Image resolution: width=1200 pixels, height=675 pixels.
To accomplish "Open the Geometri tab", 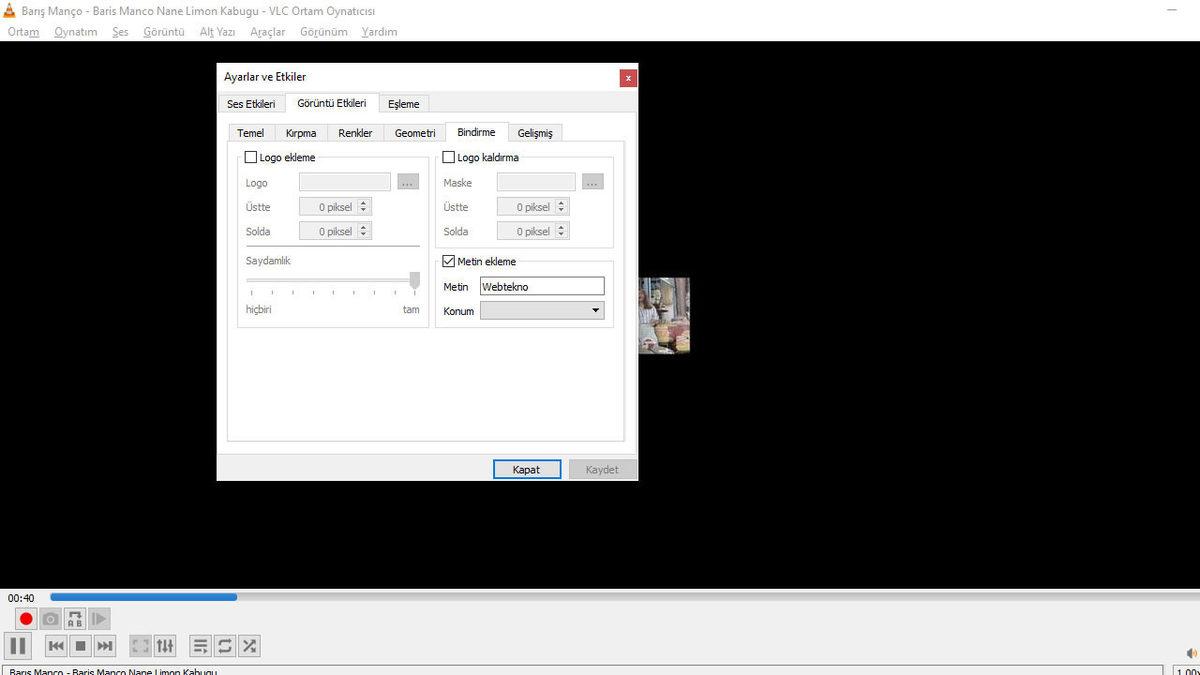I will pos(414,132).
